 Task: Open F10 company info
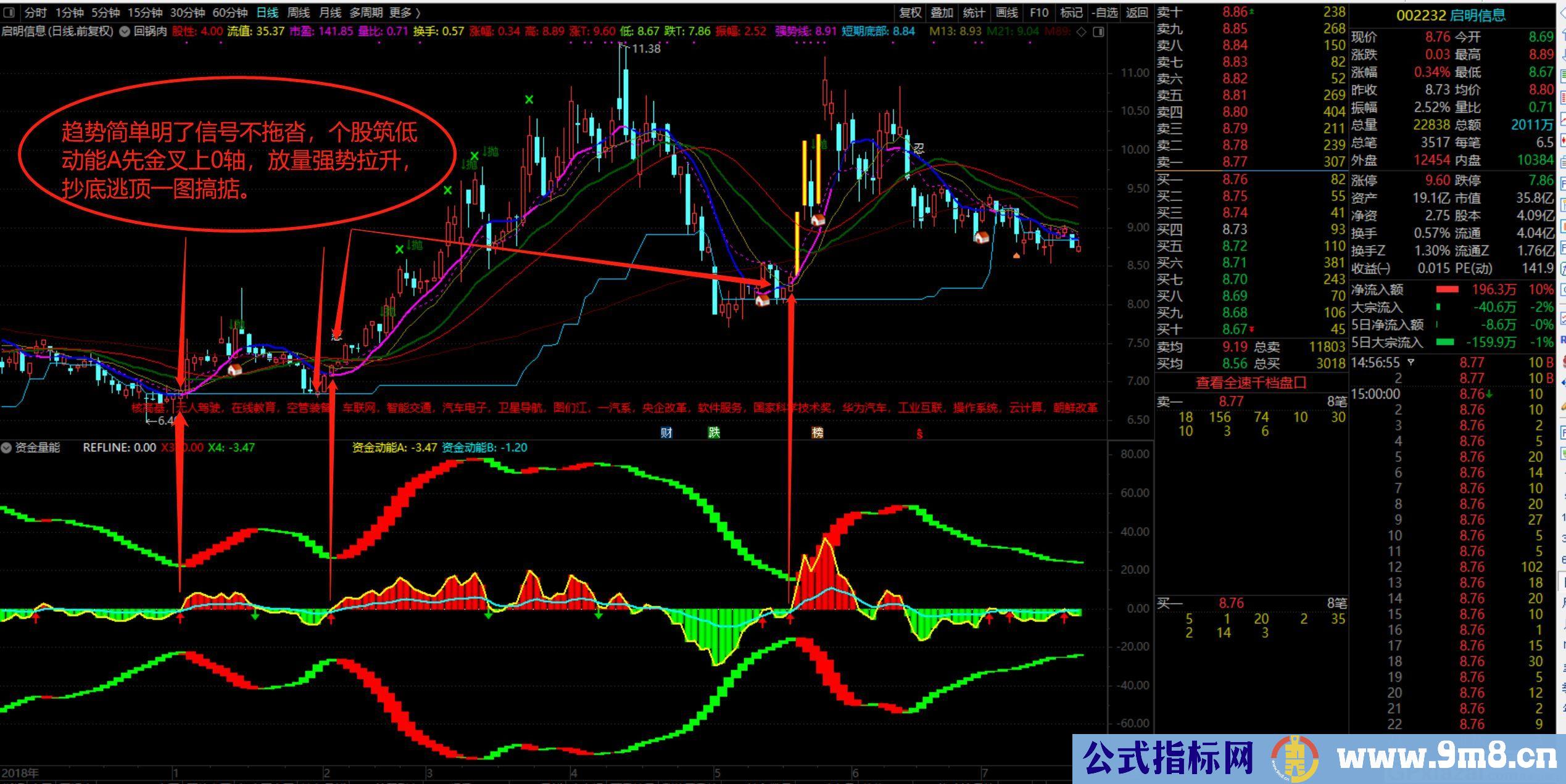coord(1039,12)
